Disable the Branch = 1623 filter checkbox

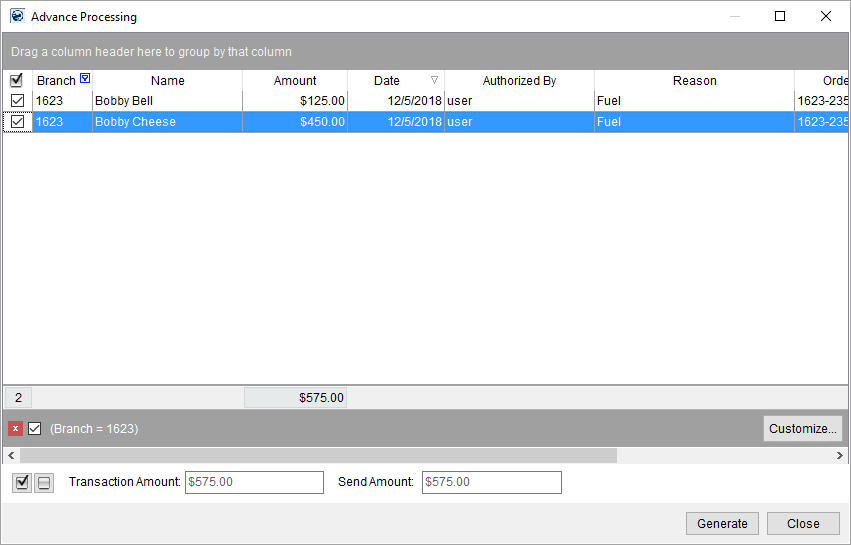point(35,429)
